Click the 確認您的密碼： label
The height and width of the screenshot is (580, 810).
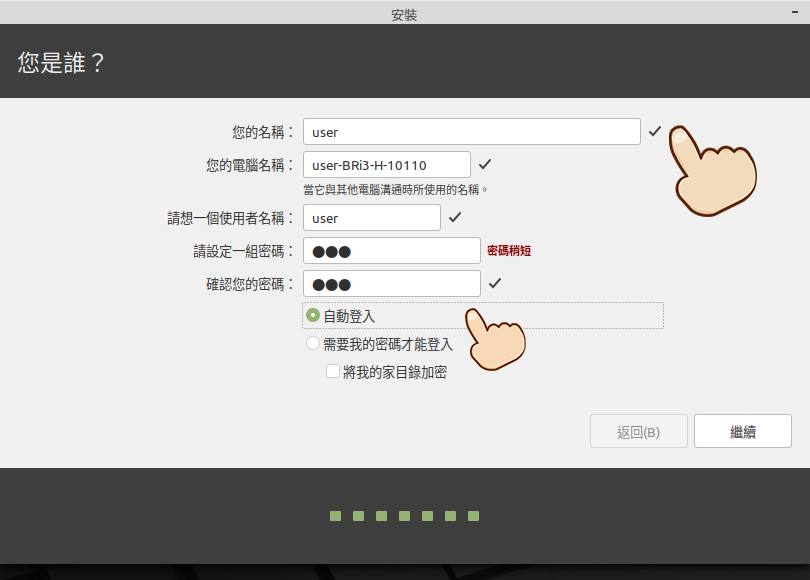coord(250,284)
